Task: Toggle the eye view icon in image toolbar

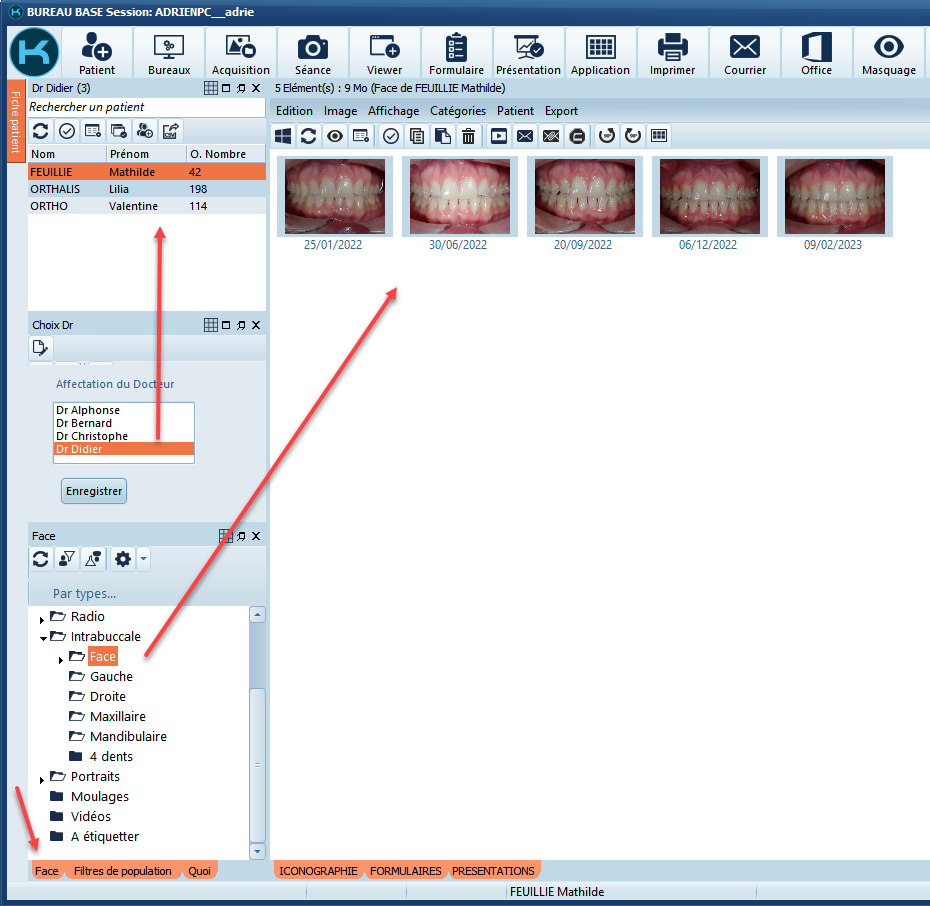Action: [335, 136]
